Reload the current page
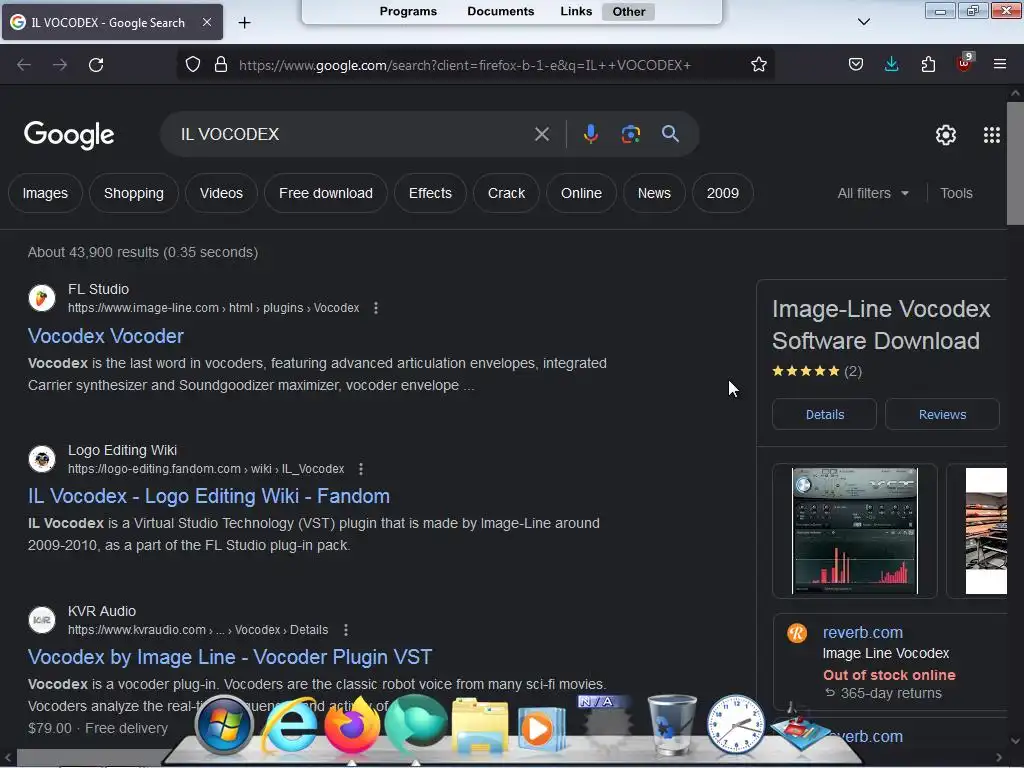The width and height of the screenshot is (1024, 768). [x=96, y=65]
